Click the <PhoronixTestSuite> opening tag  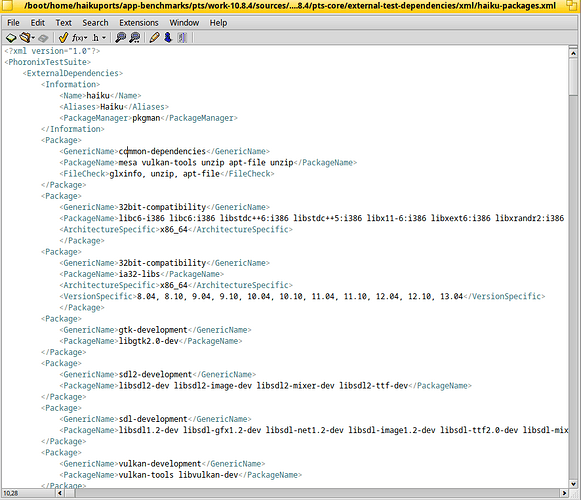tap(47, 62)
